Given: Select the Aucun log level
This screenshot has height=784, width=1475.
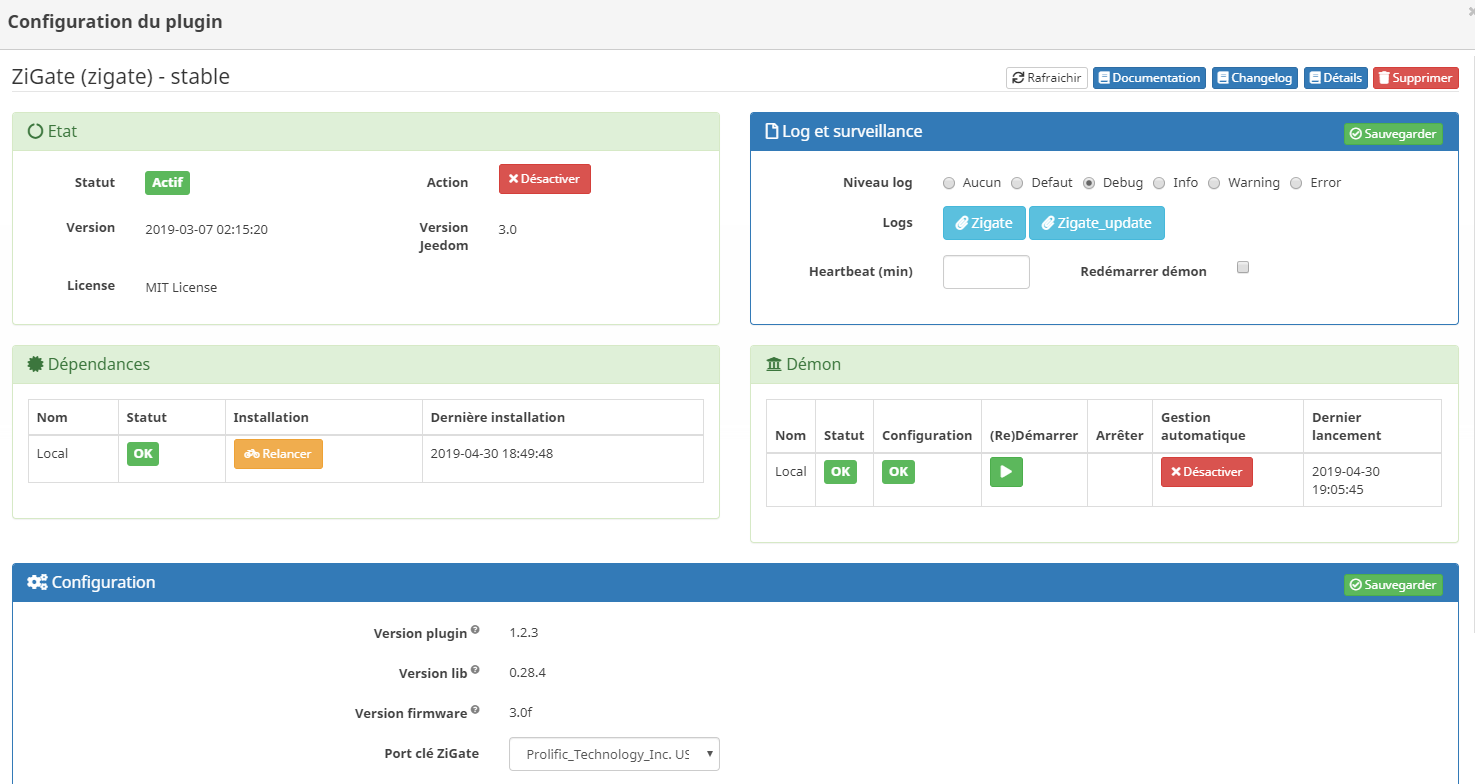Looking at the screenshot, I should (x=949, y=183).
